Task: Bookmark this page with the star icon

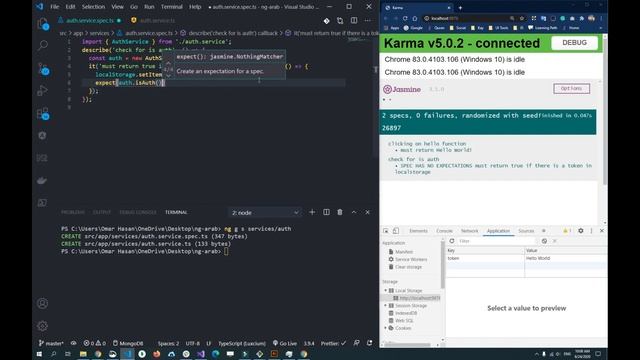Action: (x=522, y=18)
